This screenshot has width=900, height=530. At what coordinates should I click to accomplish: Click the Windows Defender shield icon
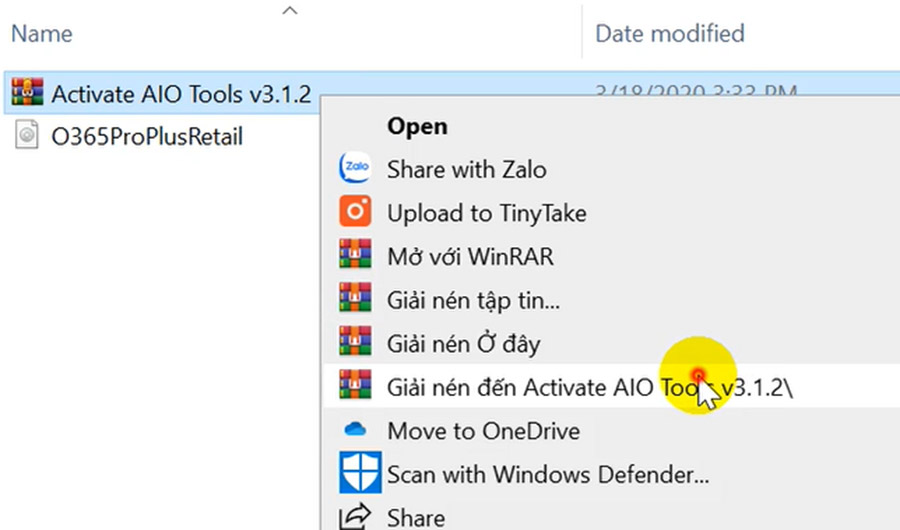click(x=360, y=473)
